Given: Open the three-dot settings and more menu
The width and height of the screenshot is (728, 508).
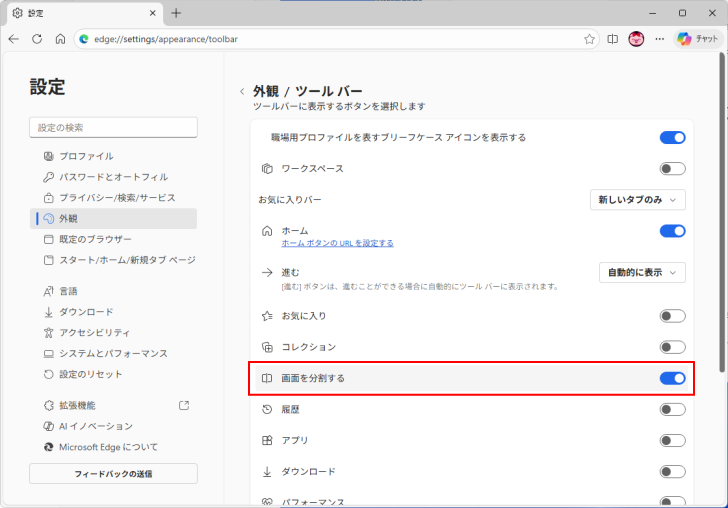Looking at the screenshot, I should tap(659, 39).
